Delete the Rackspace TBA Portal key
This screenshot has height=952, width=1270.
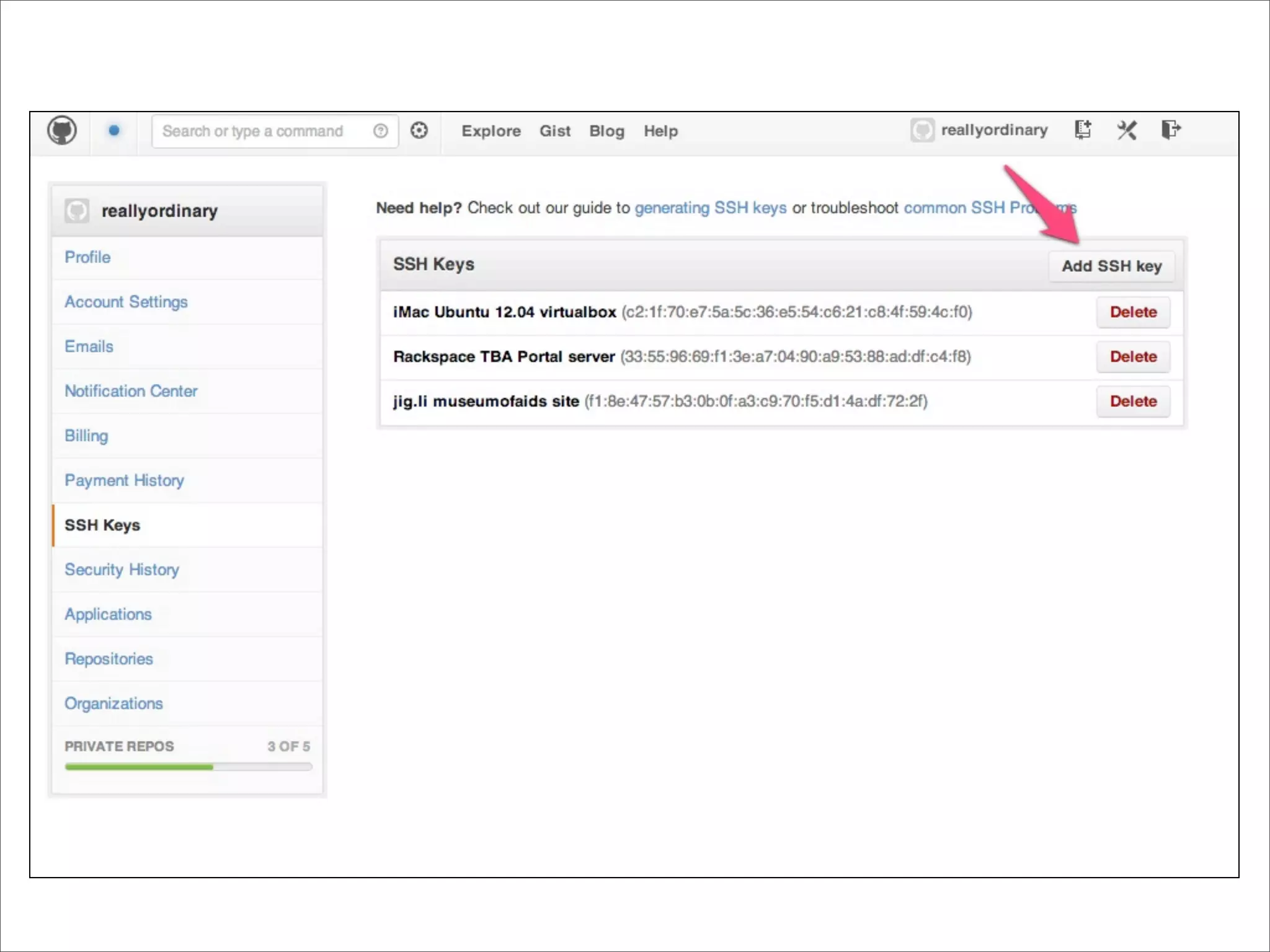tap(1133, 356)
